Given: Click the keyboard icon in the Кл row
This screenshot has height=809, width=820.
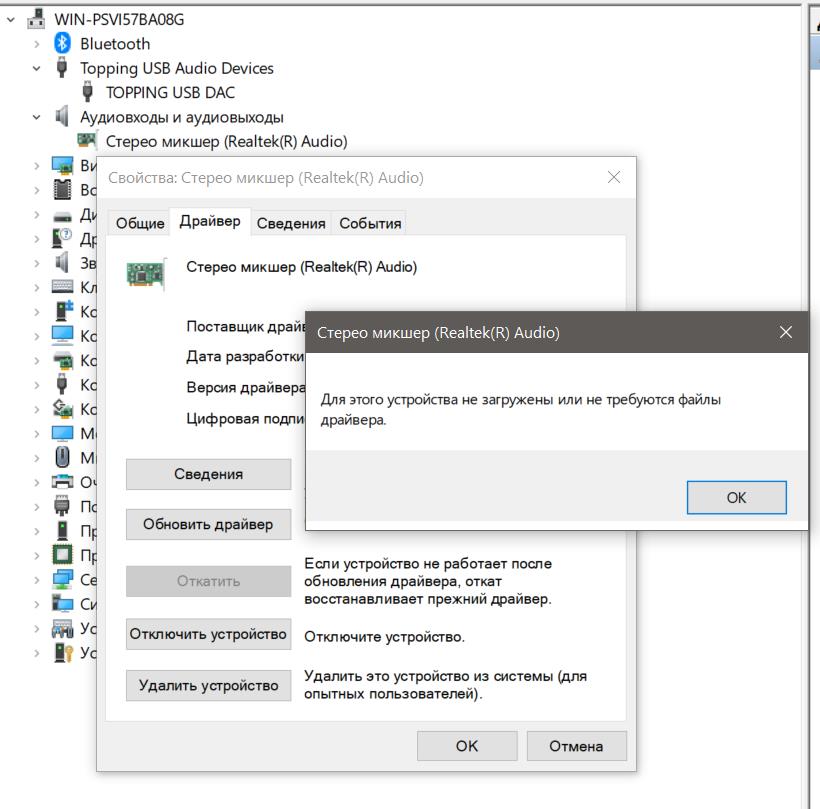Looking at the screenshot, I should click(62, 287).
